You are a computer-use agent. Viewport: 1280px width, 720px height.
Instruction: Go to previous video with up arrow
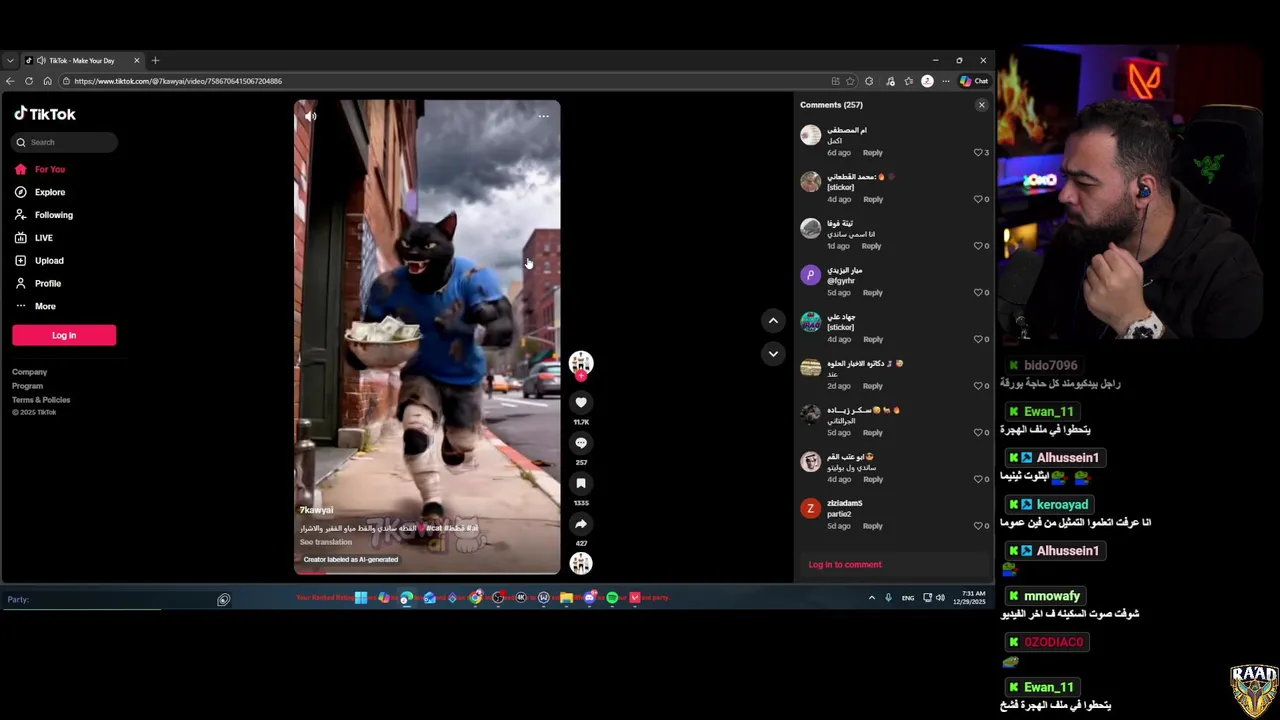[x=772, y=320]
